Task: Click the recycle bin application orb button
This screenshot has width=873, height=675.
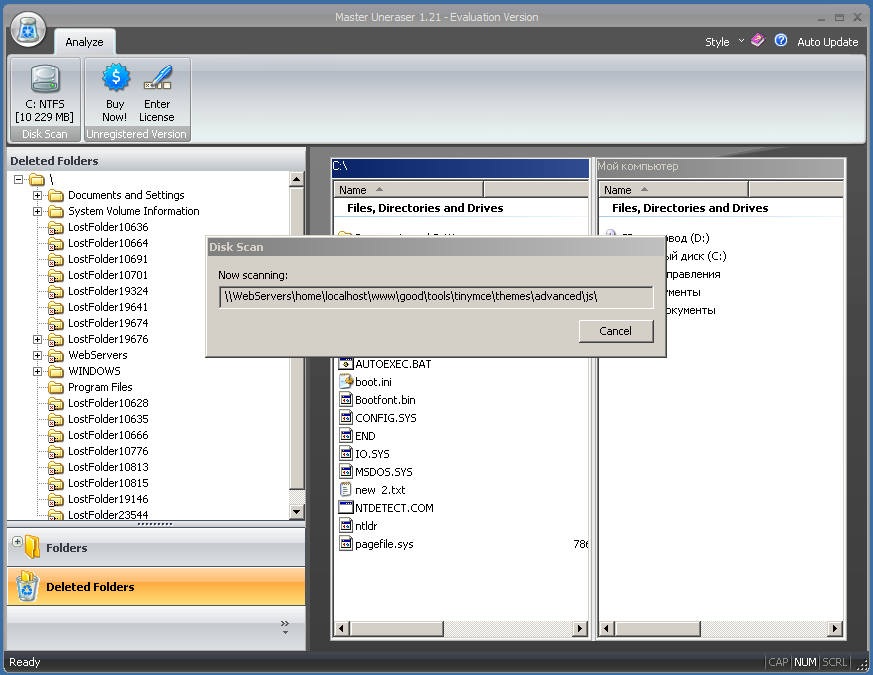Action: (28, 30)
